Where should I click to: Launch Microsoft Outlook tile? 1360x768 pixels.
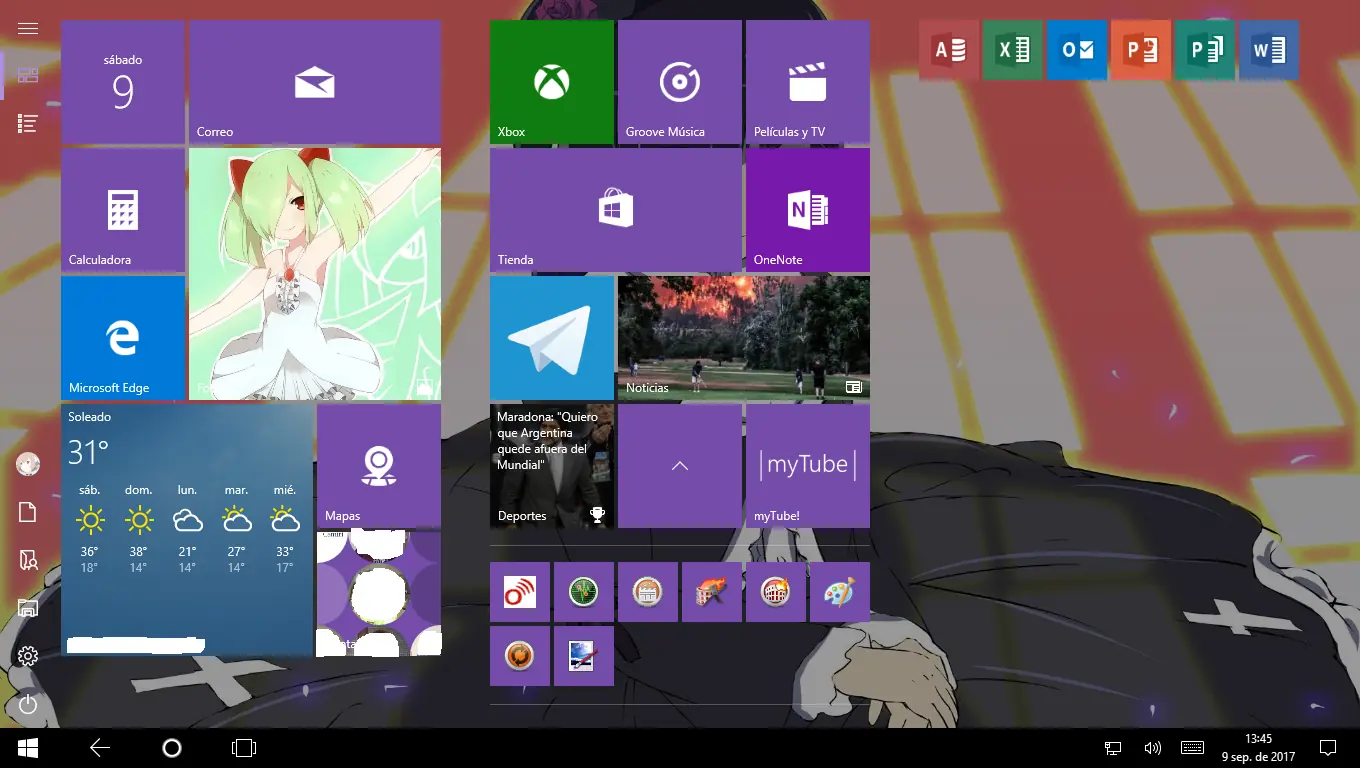click(x=1077, y=50)
